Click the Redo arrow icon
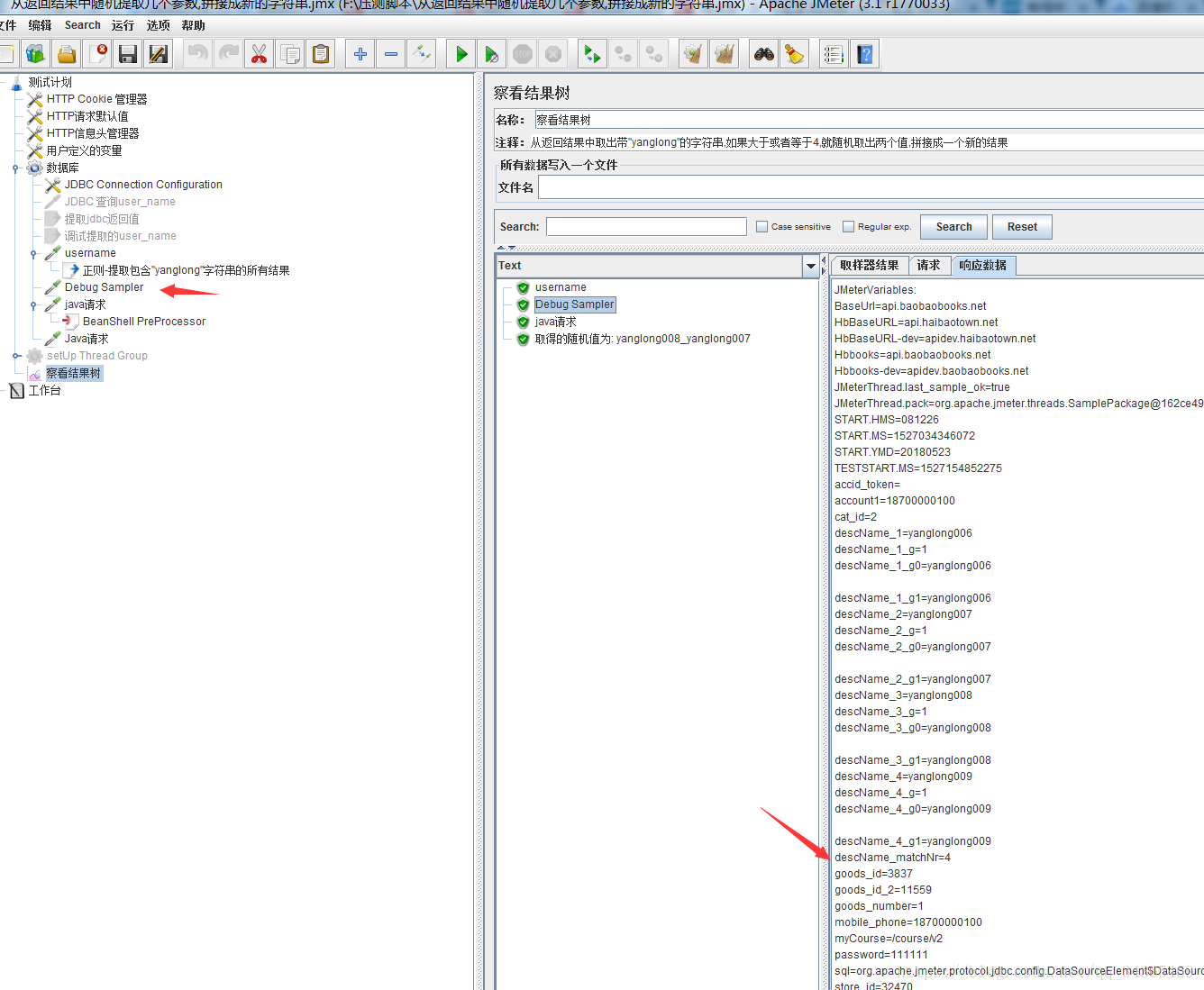The width and height of the screenshot is (1204, 990). tap(229, 54)
